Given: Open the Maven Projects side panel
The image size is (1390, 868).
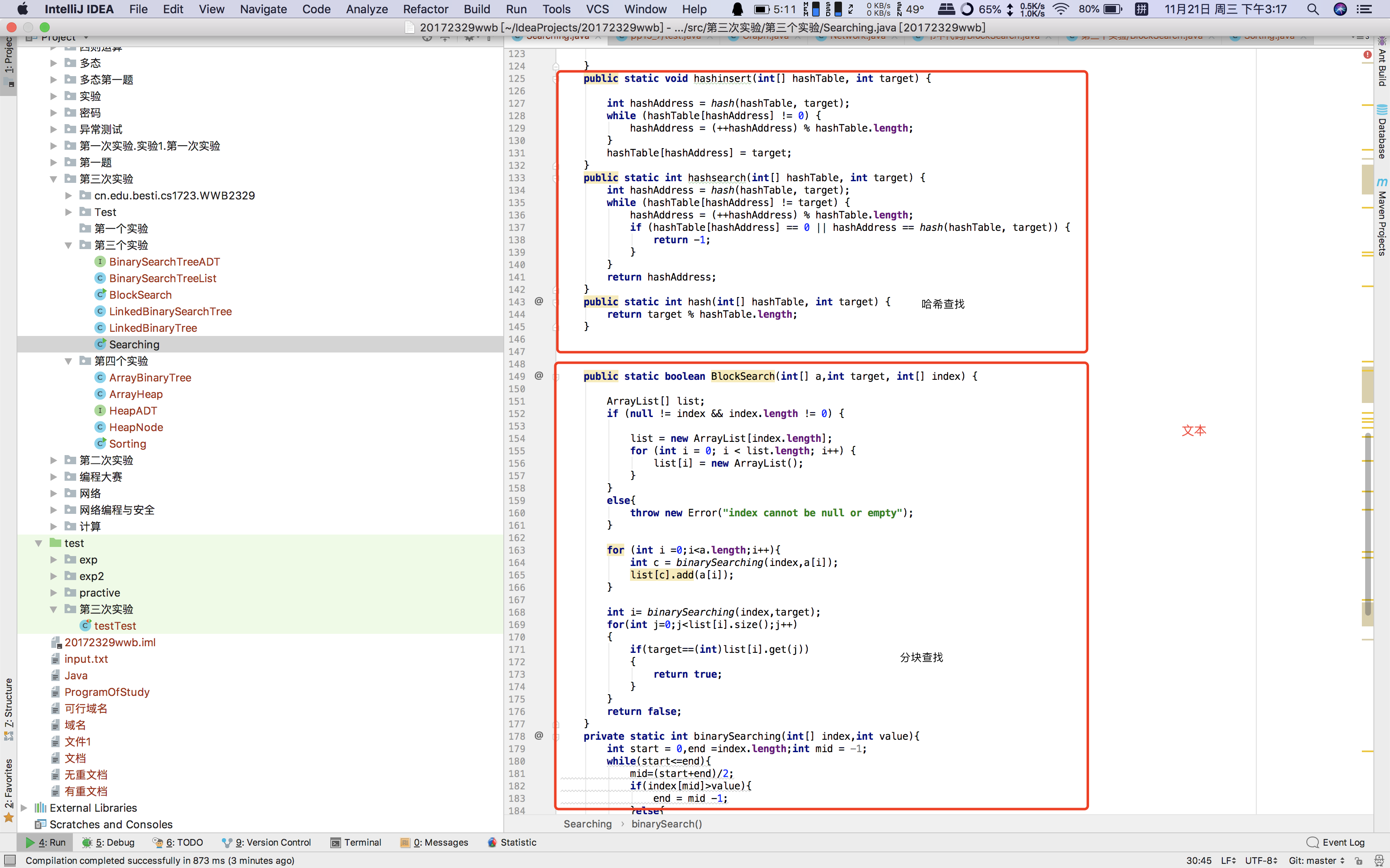Looking at the screenshot, I should click(1382, 216).
